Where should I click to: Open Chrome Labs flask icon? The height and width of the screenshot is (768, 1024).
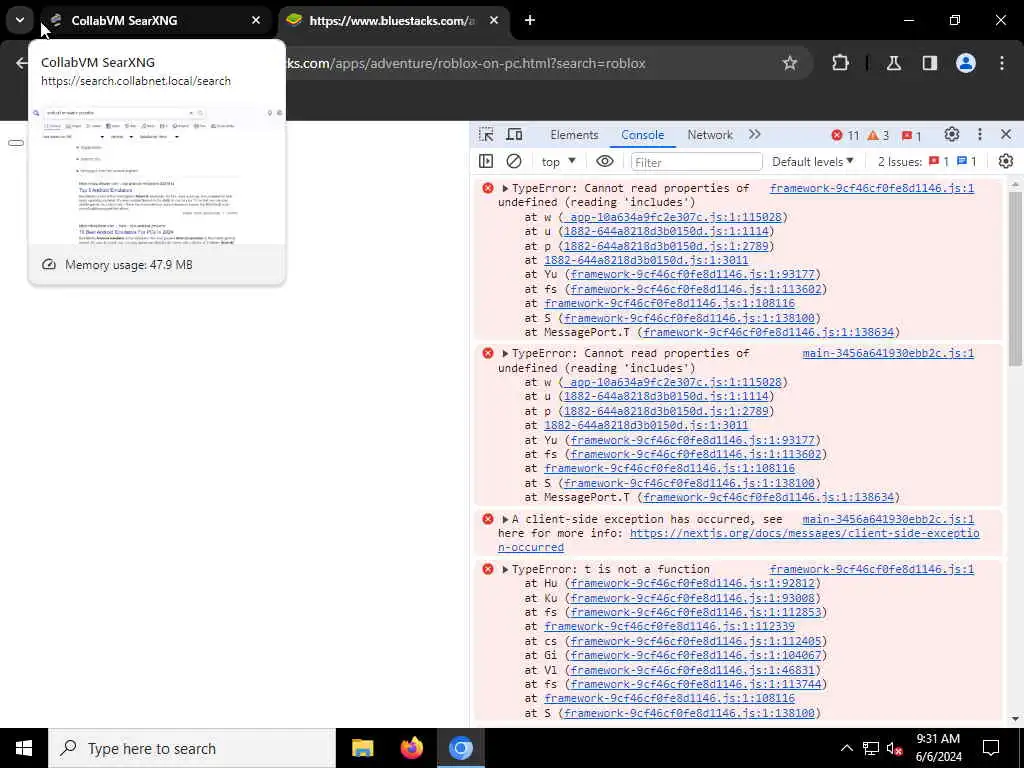893,63
